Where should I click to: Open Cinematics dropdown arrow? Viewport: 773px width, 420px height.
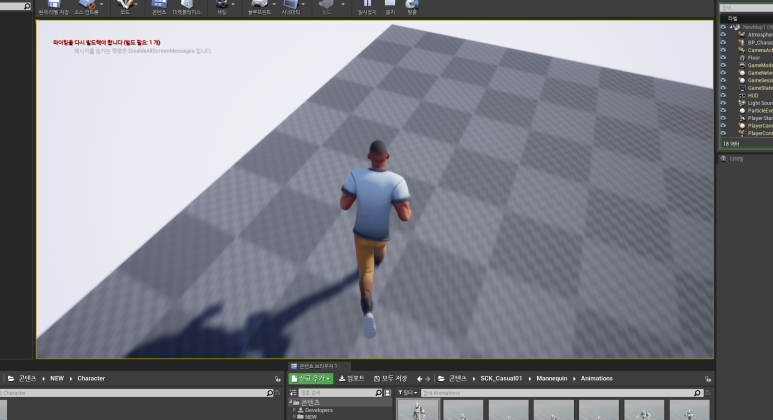point(304,4)
